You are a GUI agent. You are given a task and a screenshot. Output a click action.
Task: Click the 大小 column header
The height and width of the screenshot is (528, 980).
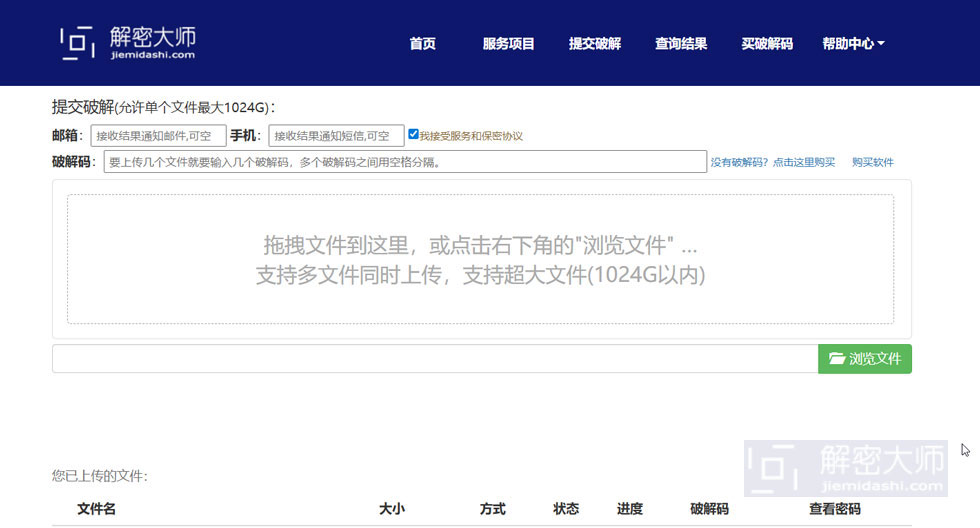392,509
